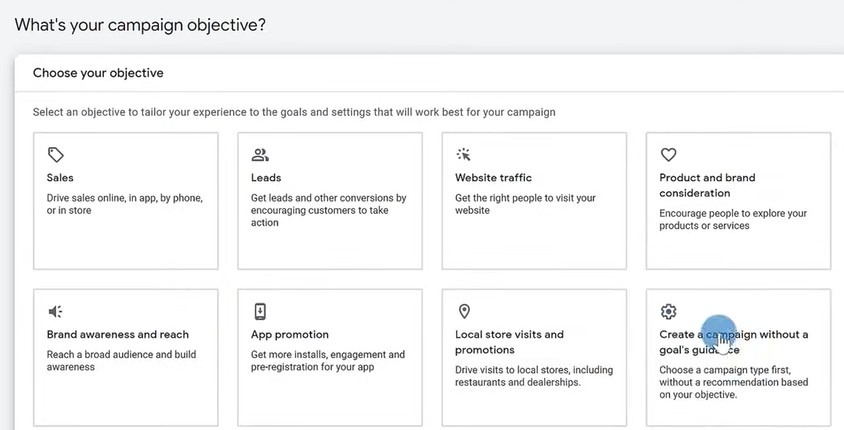This screenshot has height=430, width=844.
Task: Select the App promotion objective title
Action: point(290,335)
